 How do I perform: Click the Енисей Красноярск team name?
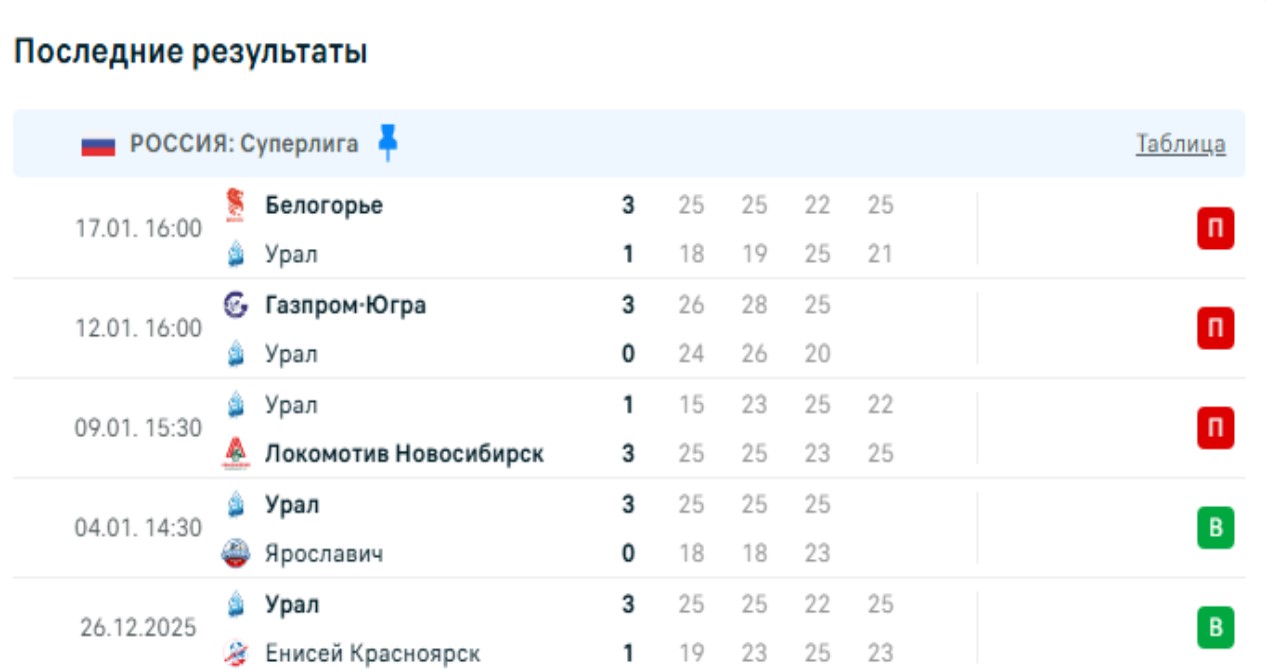click(372, 653)
